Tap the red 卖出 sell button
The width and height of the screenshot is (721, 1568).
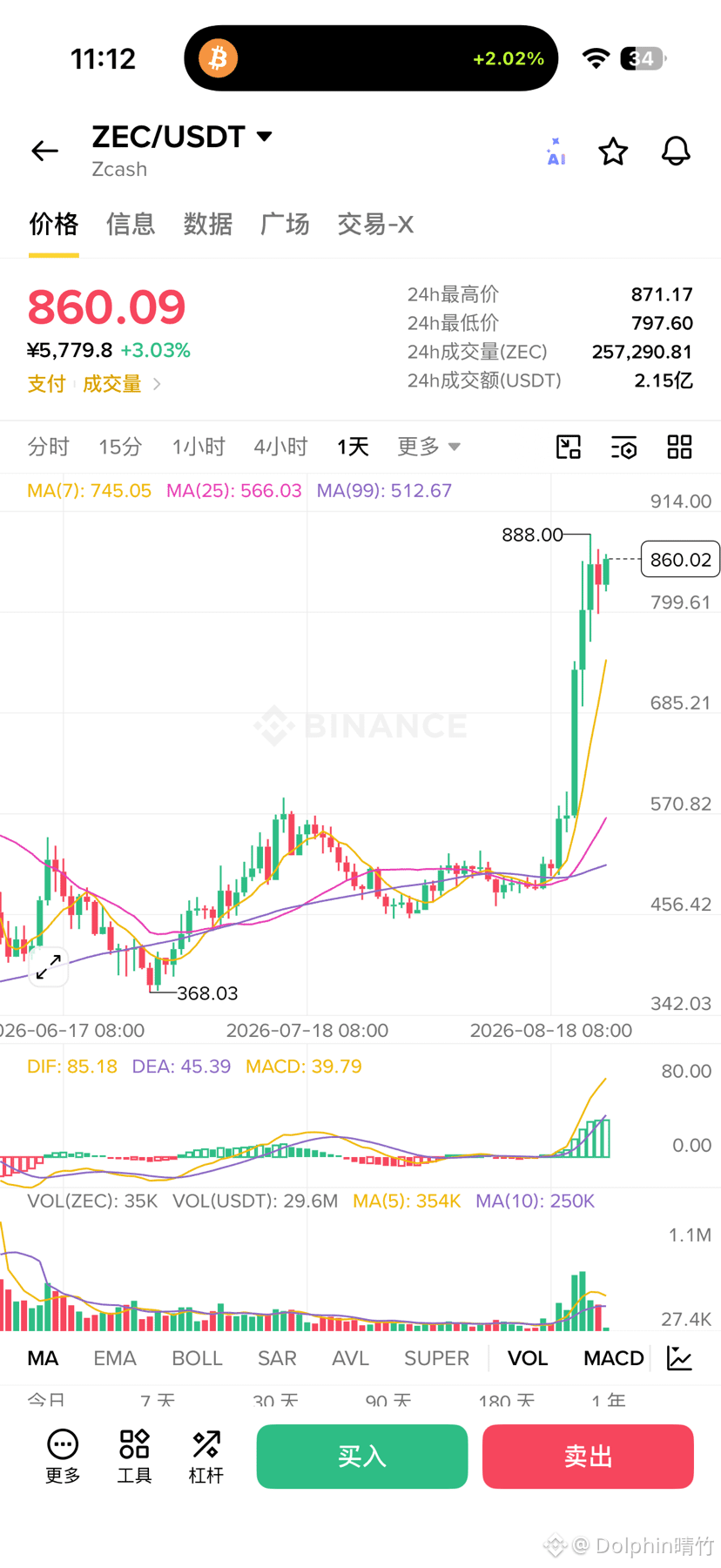click(x=588, y=1457)
